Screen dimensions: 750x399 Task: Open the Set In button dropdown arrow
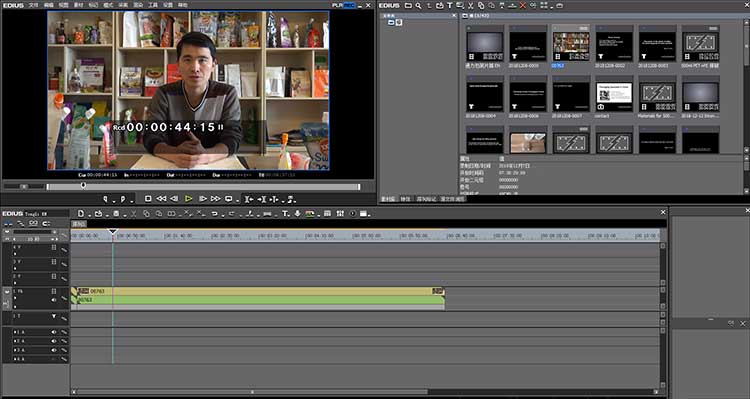114,201
